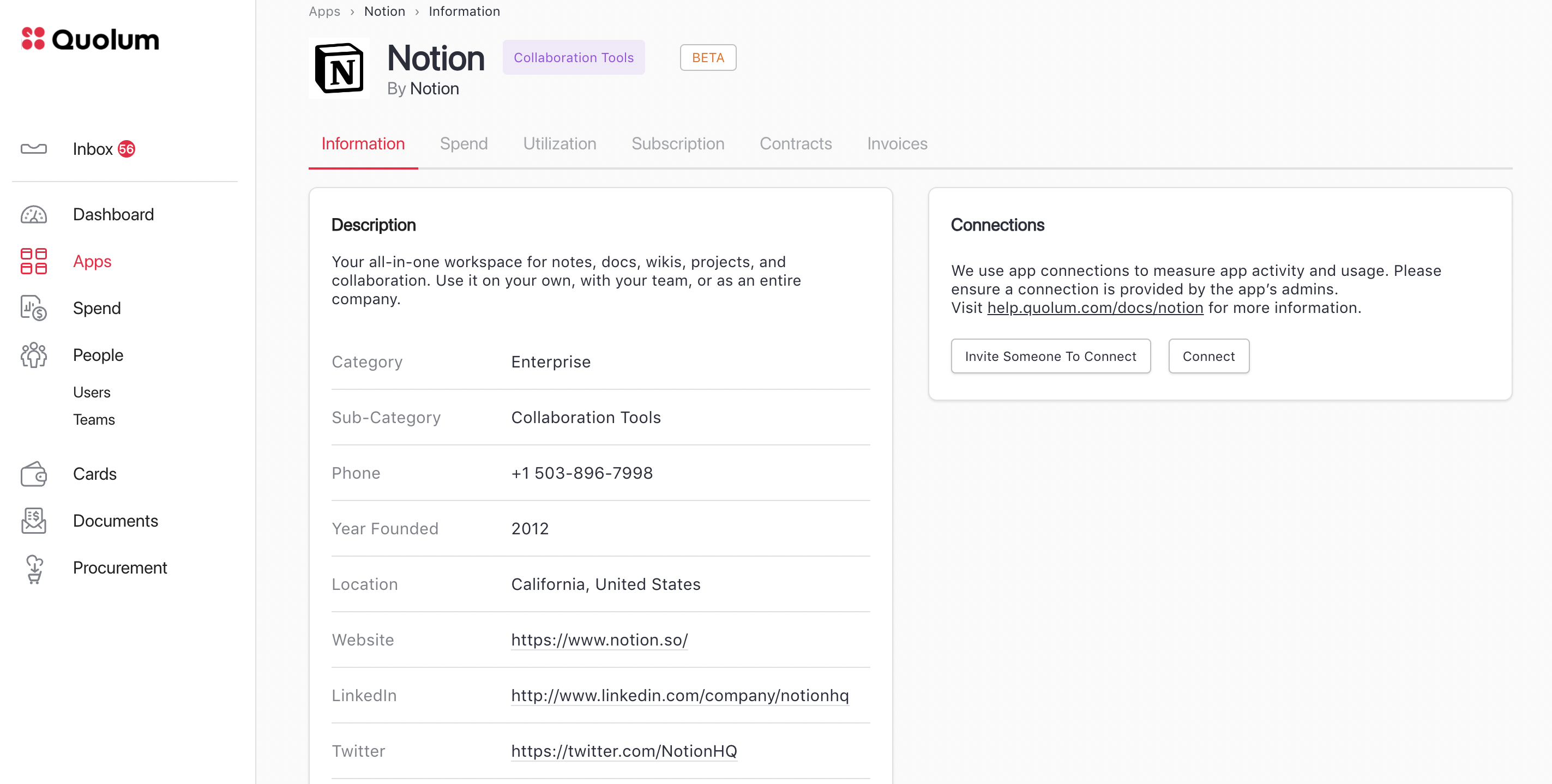Click the Procurement cart icon

click(x=34, y=568)
